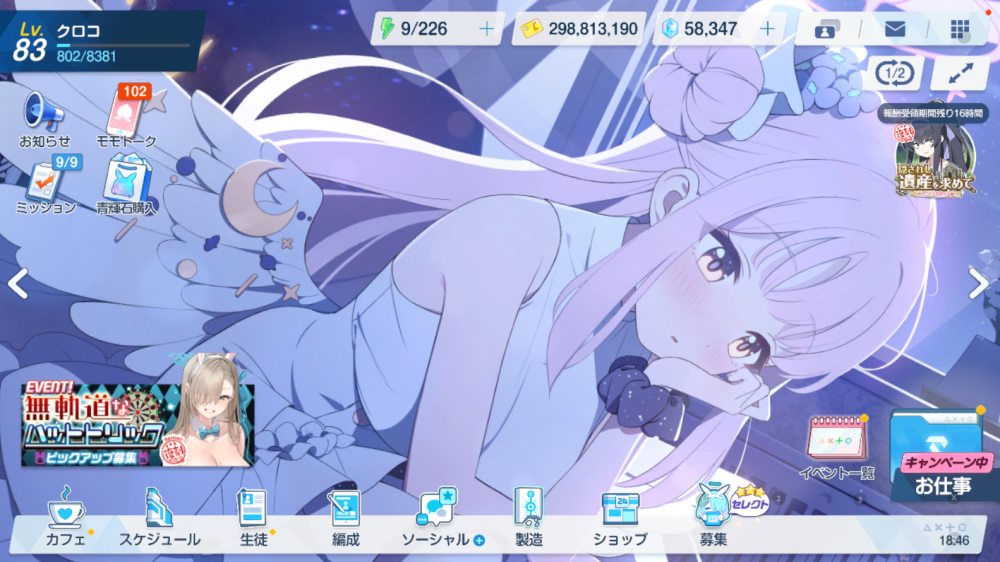
Task: Tap the player EXP bar showing 802/8381
Action: coord(122,45)
